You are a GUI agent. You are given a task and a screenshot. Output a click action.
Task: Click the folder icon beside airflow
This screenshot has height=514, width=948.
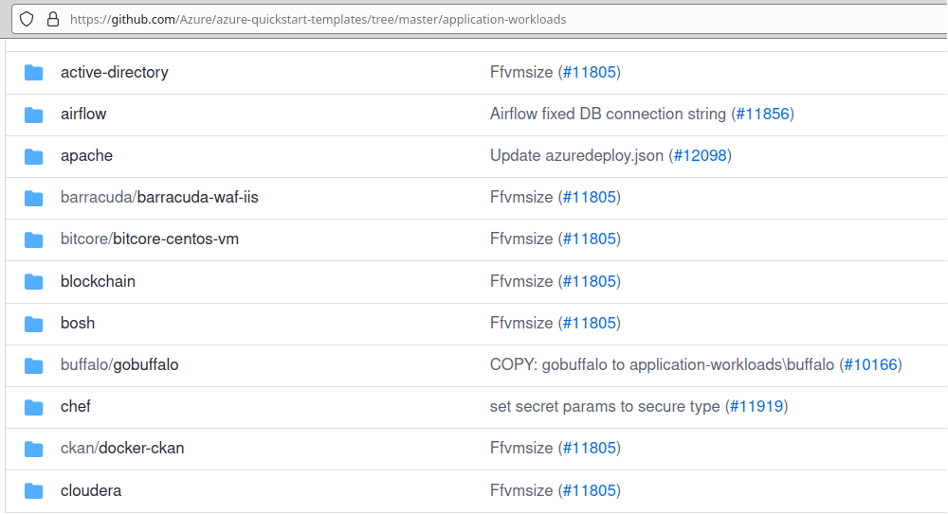pos(34,114)
